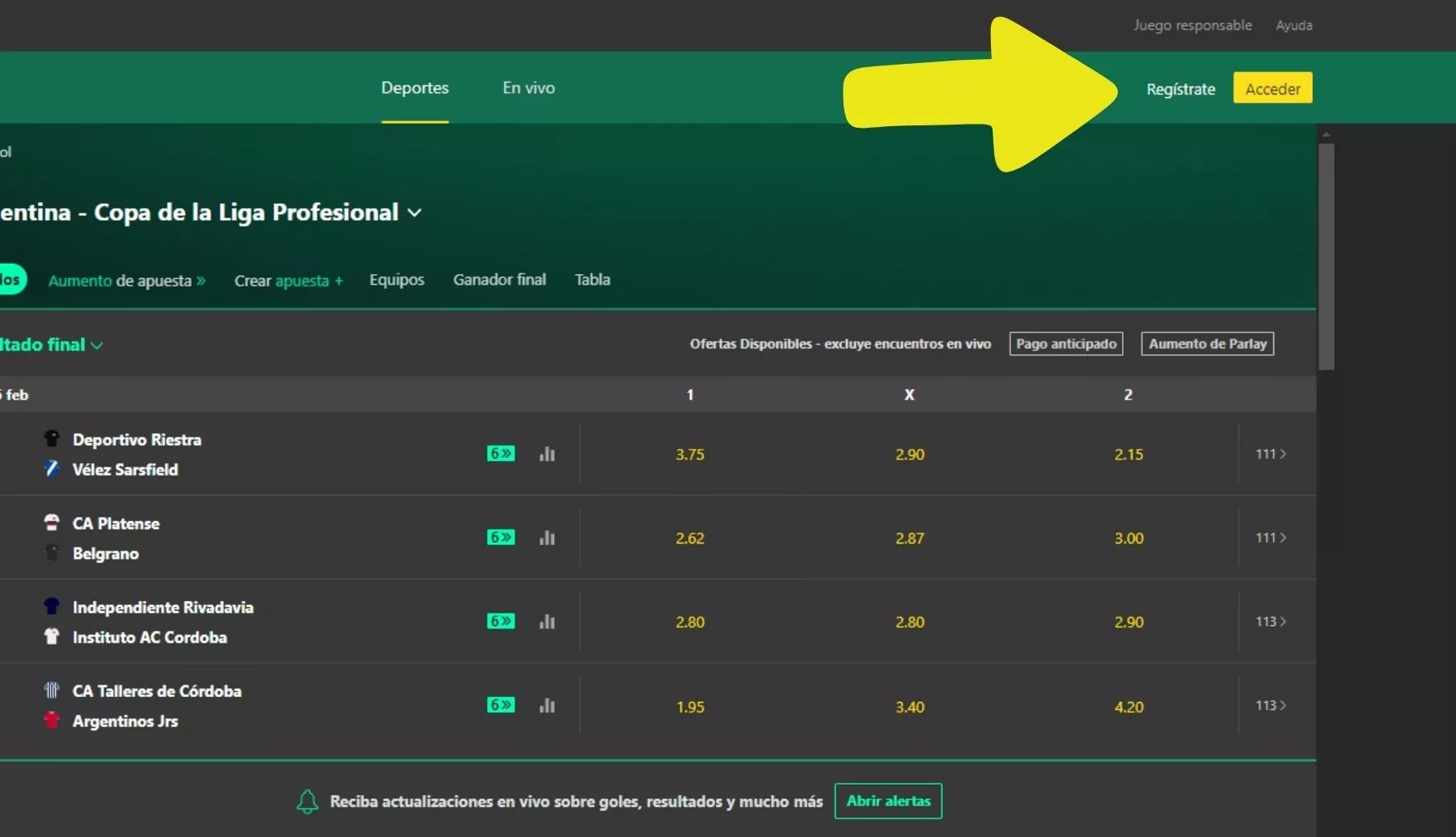
Task: Open the Instituto AC Cordoba team name
Action: 150,637
